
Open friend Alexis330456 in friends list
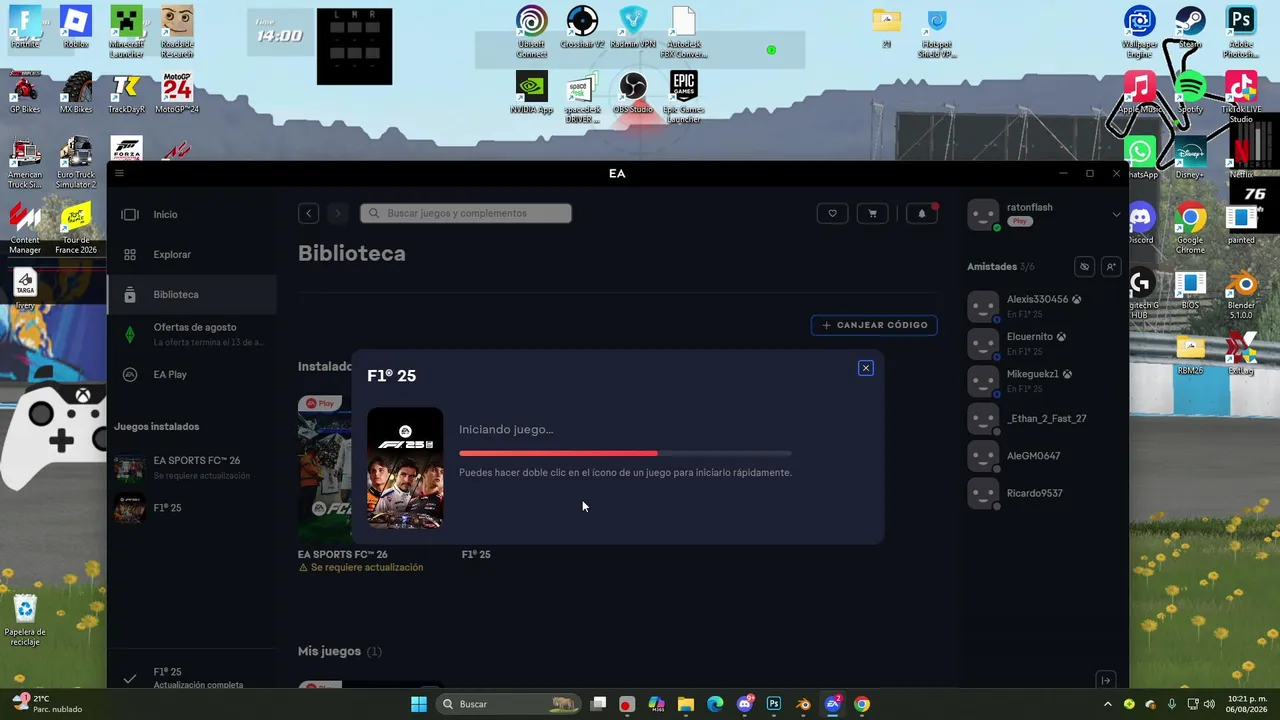coord(1044,306)
